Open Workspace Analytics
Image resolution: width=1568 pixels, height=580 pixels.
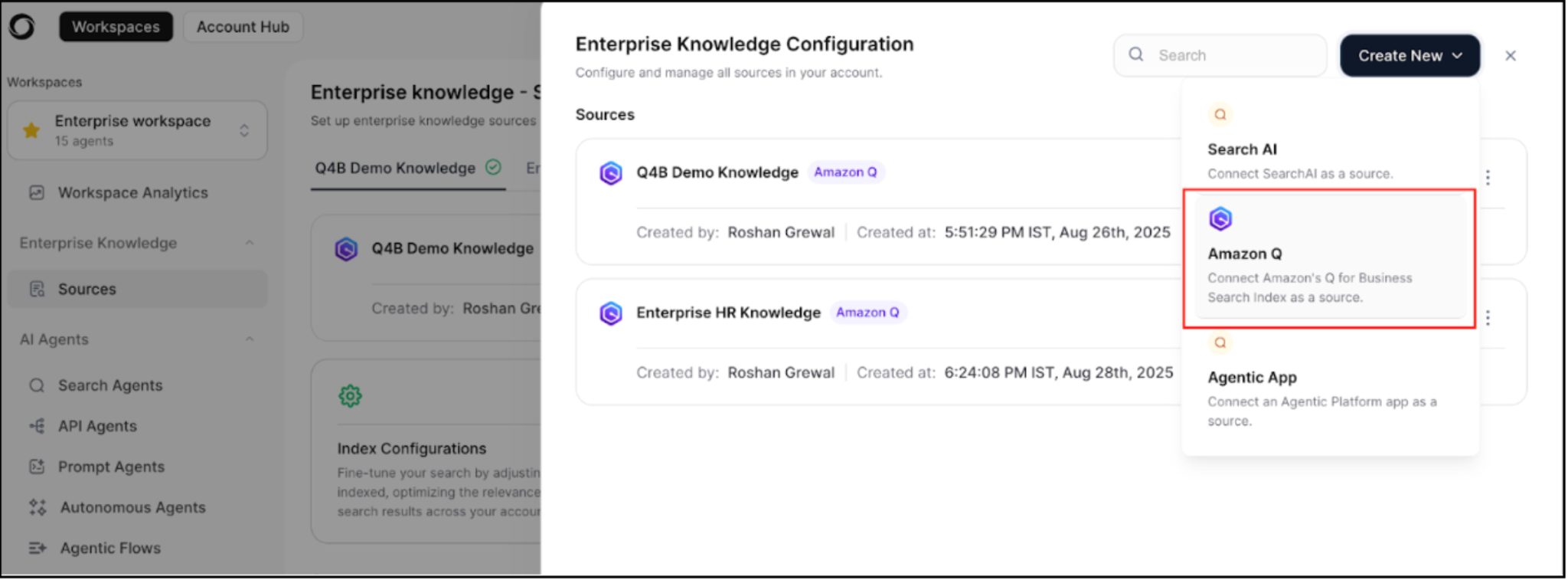[x=133, y=192]
